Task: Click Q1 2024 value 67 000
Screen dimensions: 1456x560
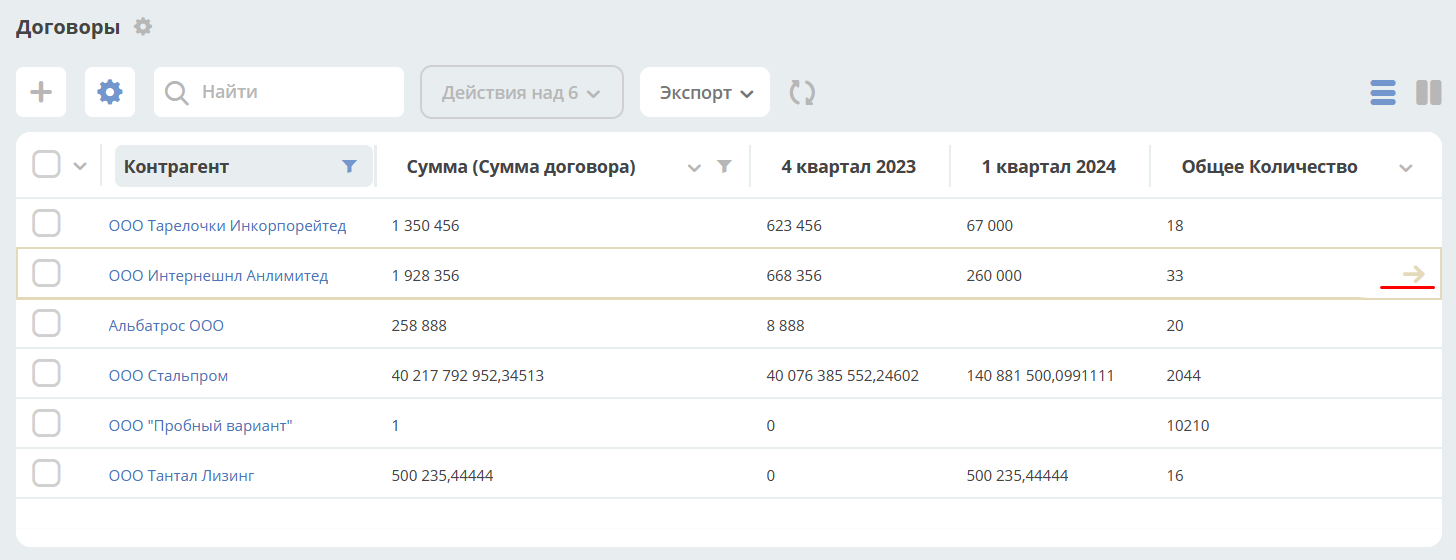Action: [990, 226]
